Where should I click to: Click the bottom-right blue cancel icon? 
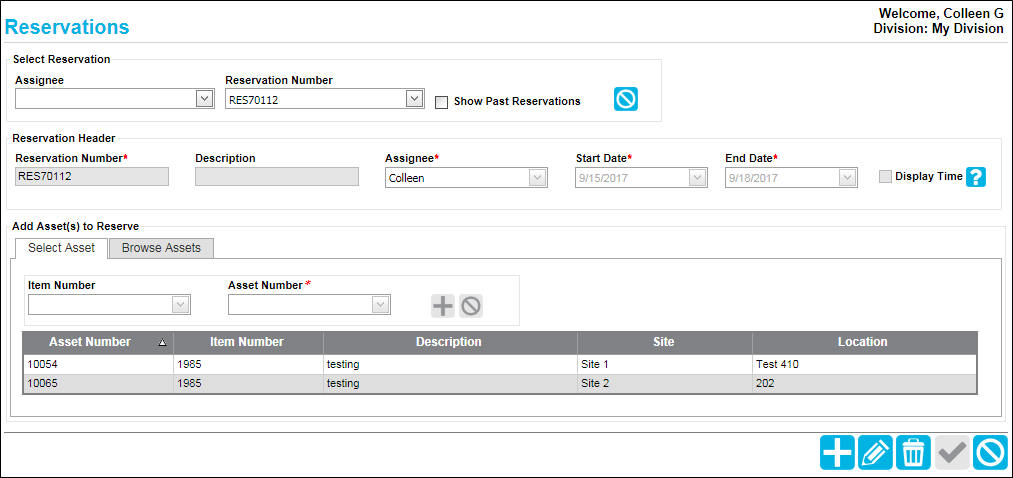pyautogui.click(x=990, y=452)
